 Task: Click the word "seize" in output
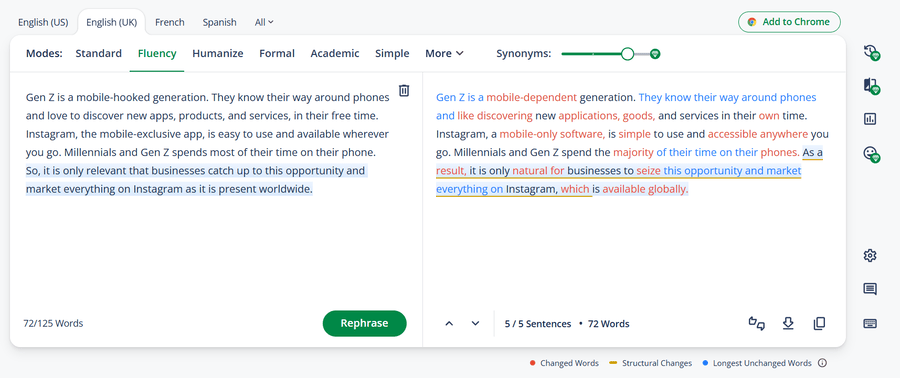[649, 170]
